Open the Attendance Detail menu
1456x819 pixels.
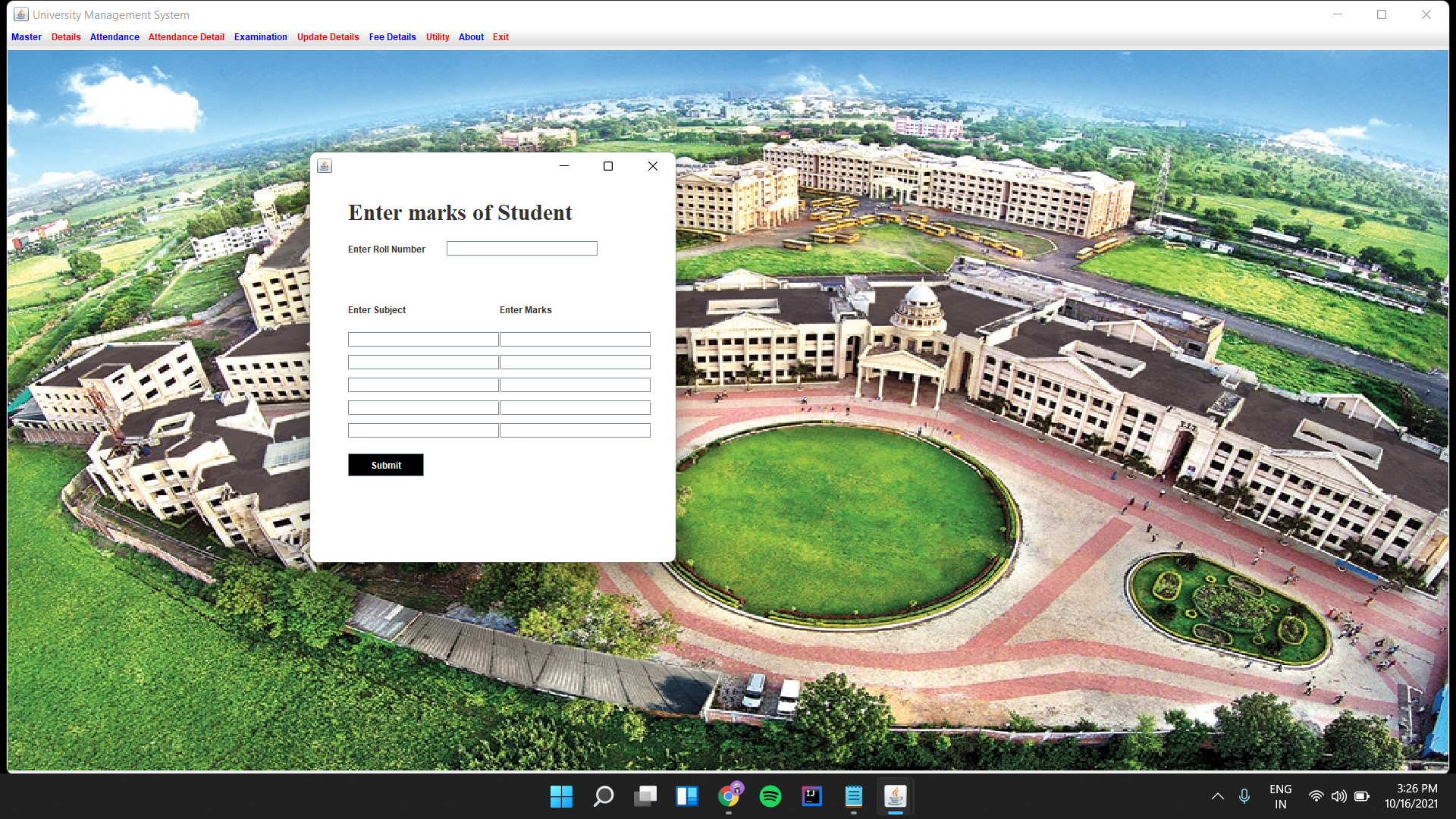pyautogui.click(x=186, y=37)
